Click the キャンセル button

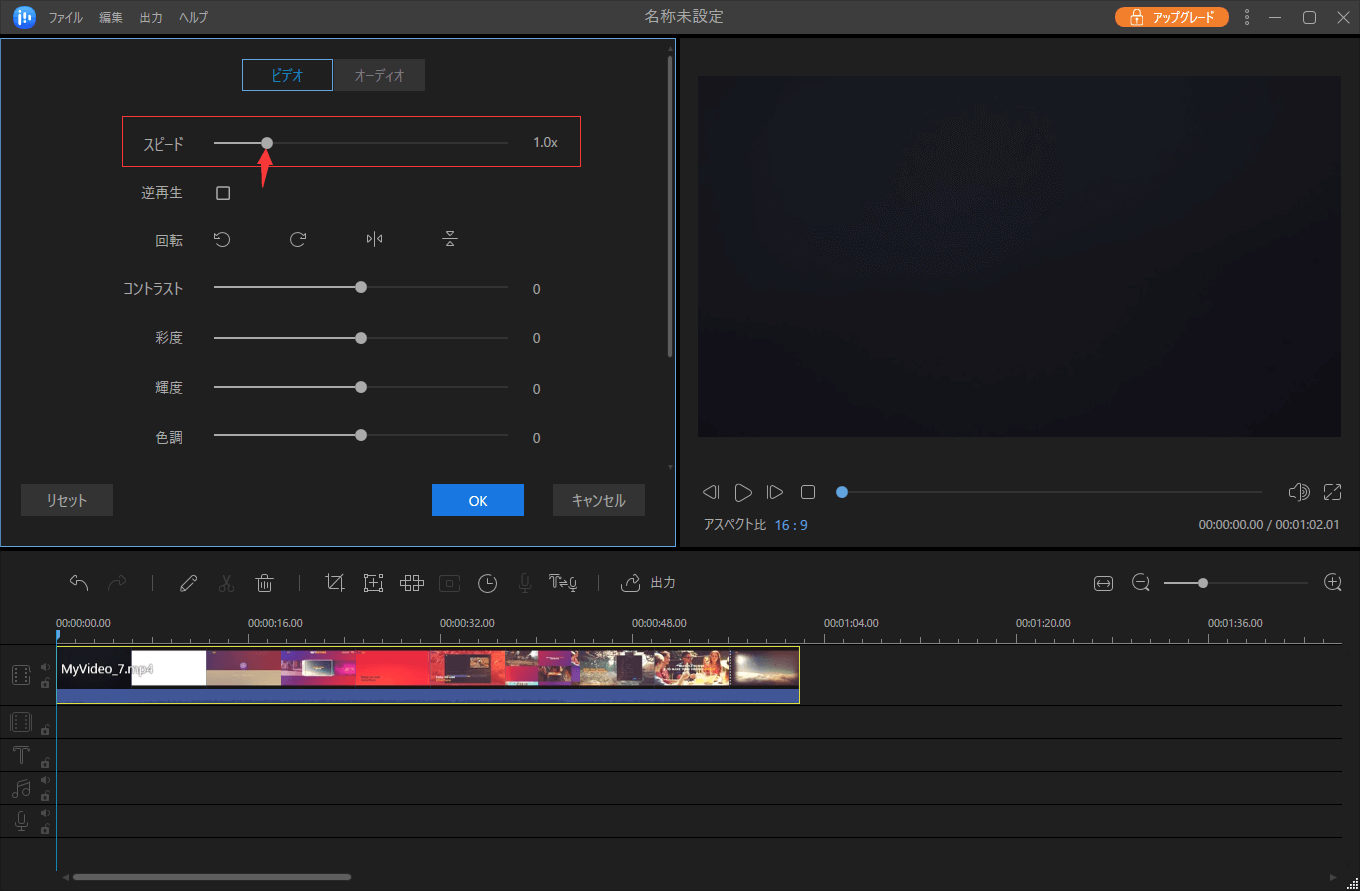(x=599, y=500)
